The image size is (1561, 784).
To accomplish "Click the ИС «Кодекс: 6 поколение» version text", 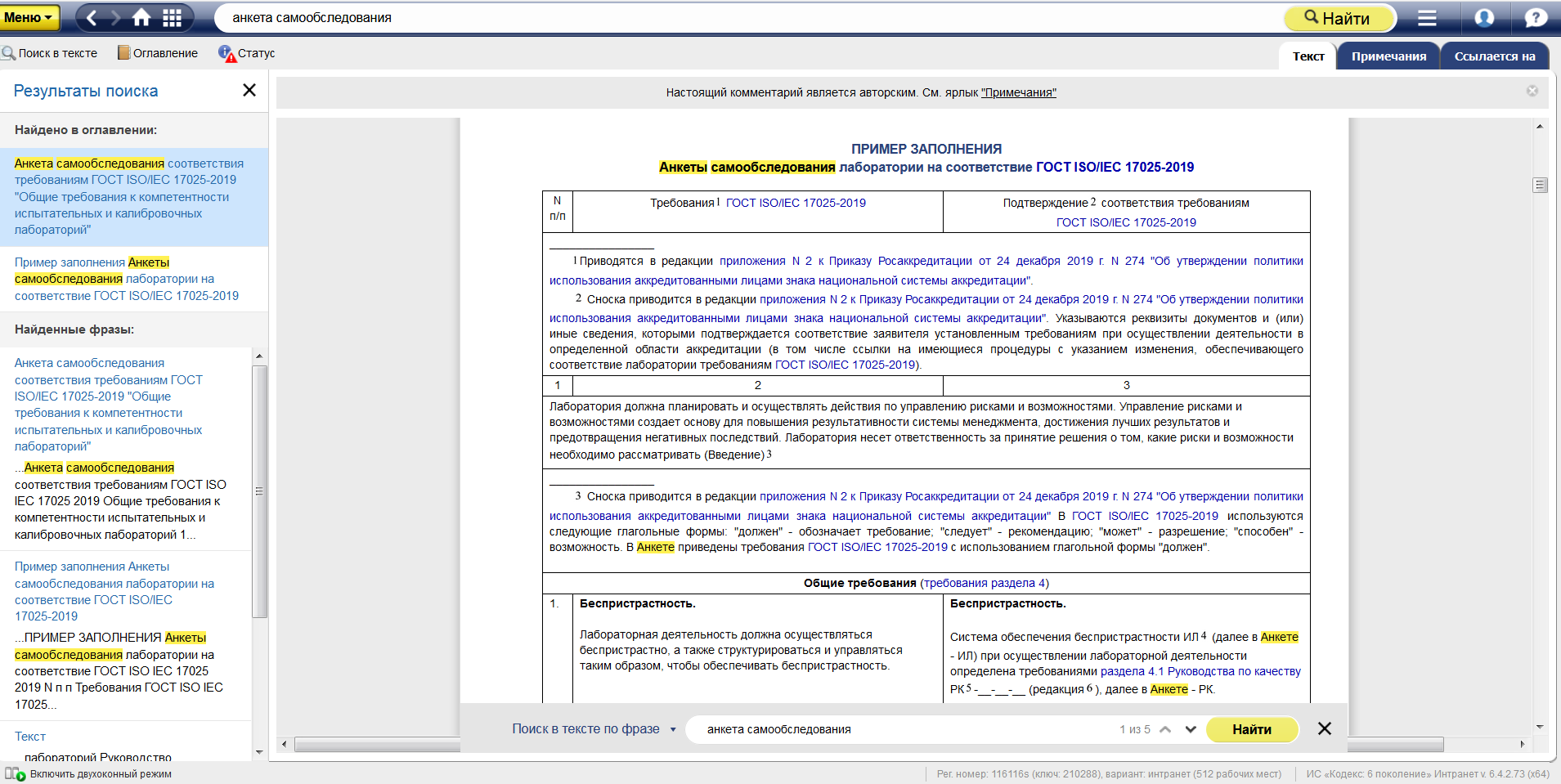I will (1427, 774).
